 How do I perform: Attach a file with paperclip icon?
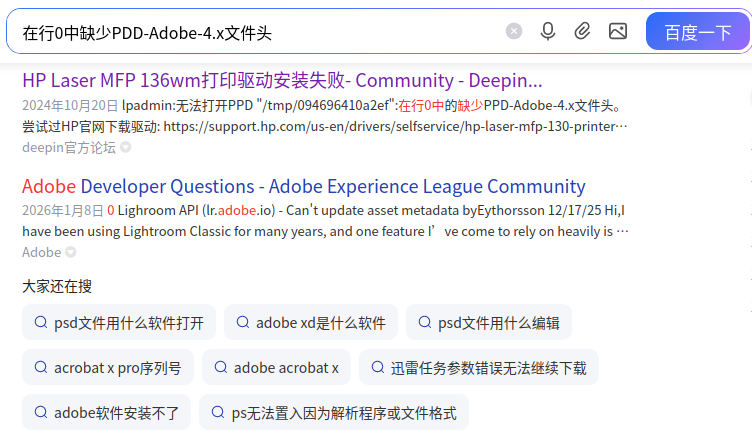click(582, 32)
